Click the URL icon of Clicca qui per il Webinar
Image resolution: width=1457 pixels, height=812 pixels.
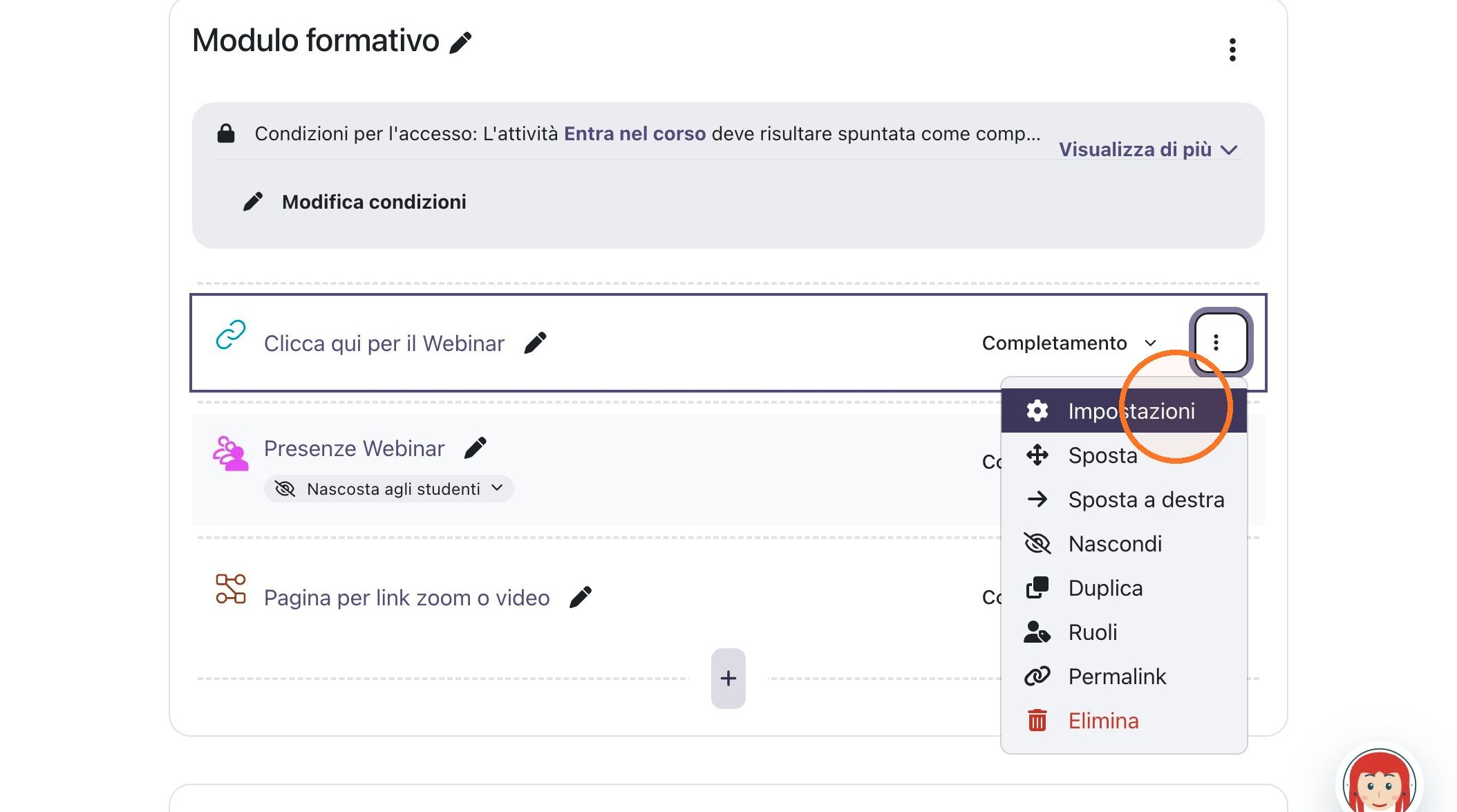click(x=230, y=334)
